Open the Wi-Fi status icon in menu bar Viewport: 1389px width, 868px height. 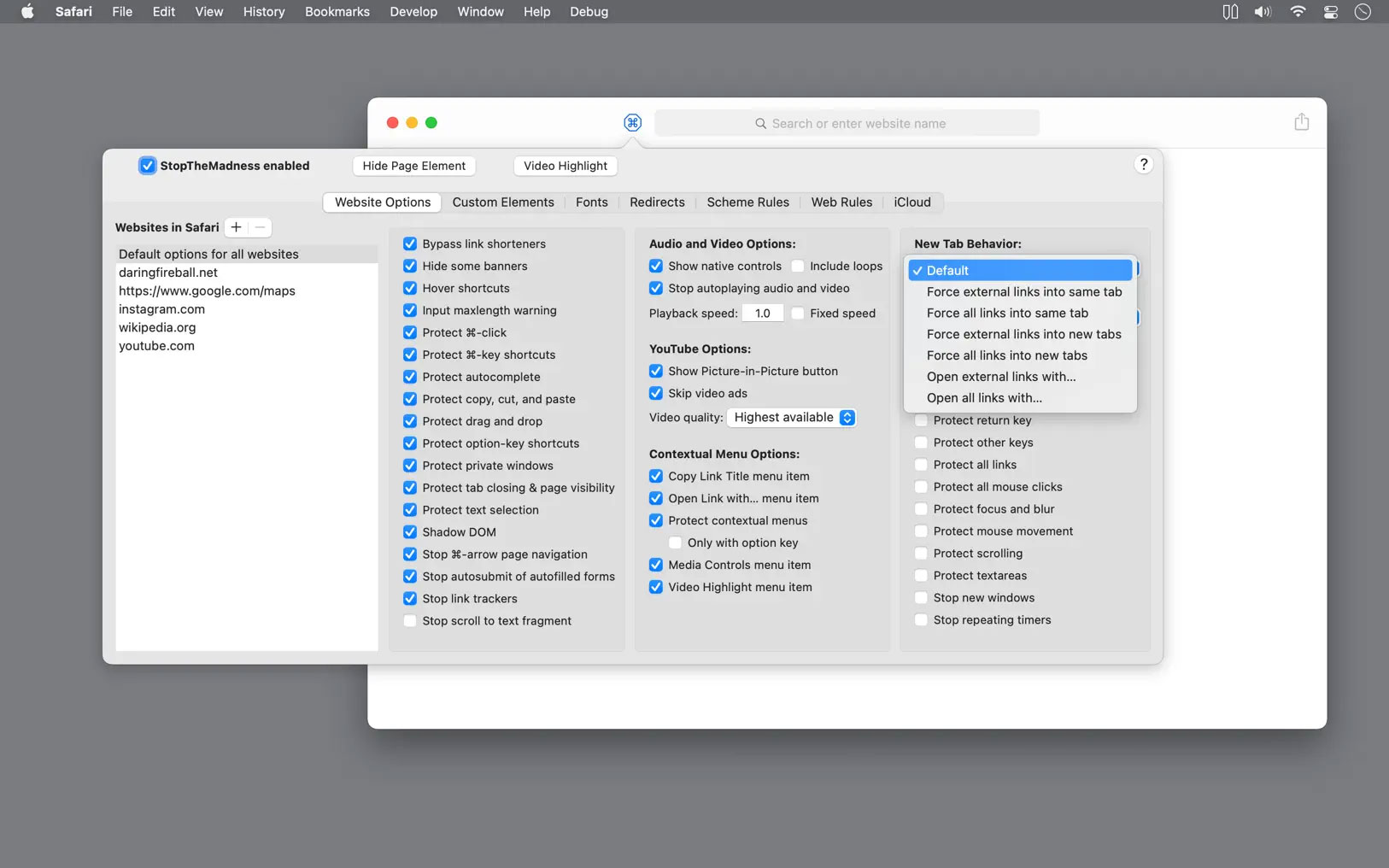click(x=1298, y=11)
